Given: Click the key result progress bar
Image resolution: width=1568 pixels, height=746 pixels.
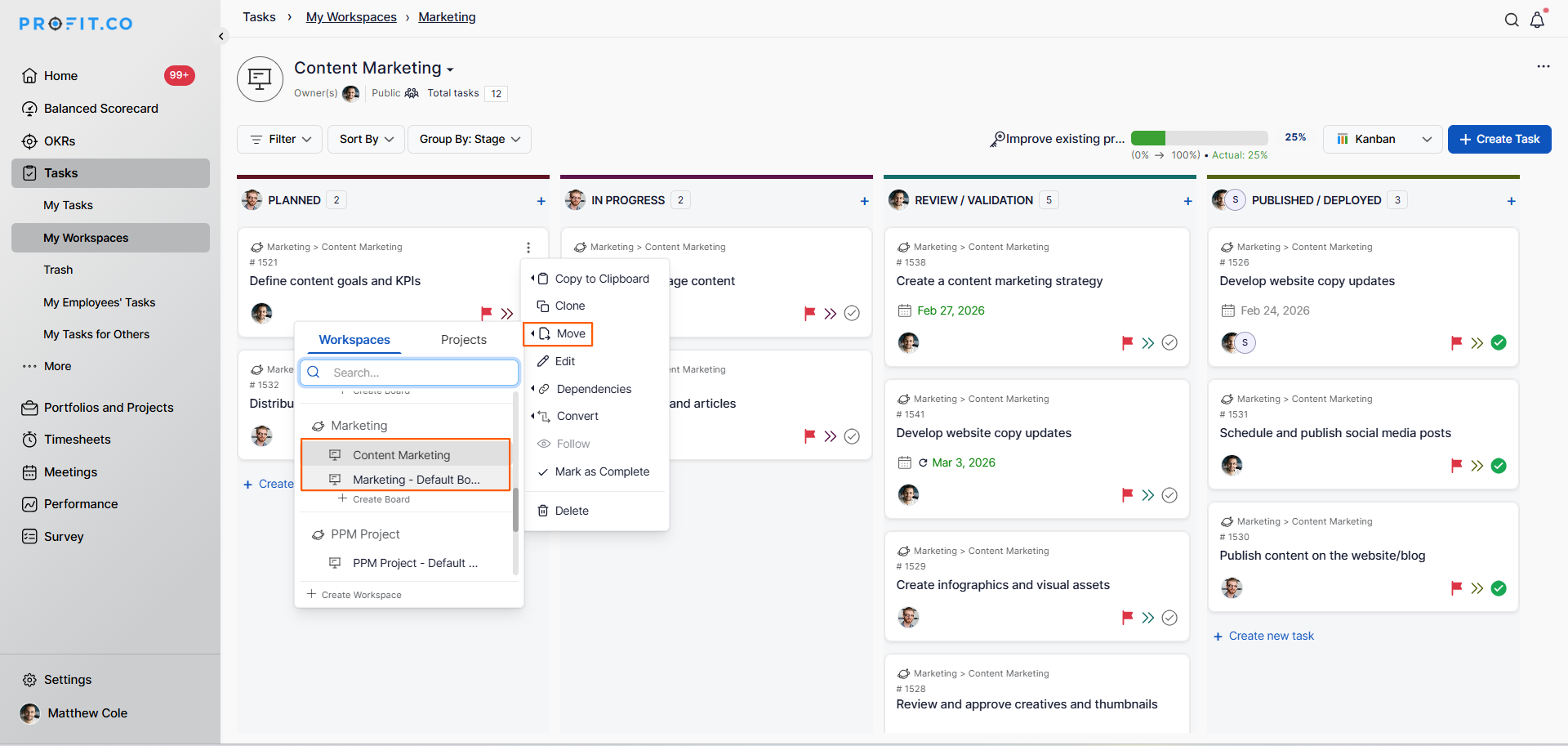Looking at the screenshot, I should (1199, 139).
